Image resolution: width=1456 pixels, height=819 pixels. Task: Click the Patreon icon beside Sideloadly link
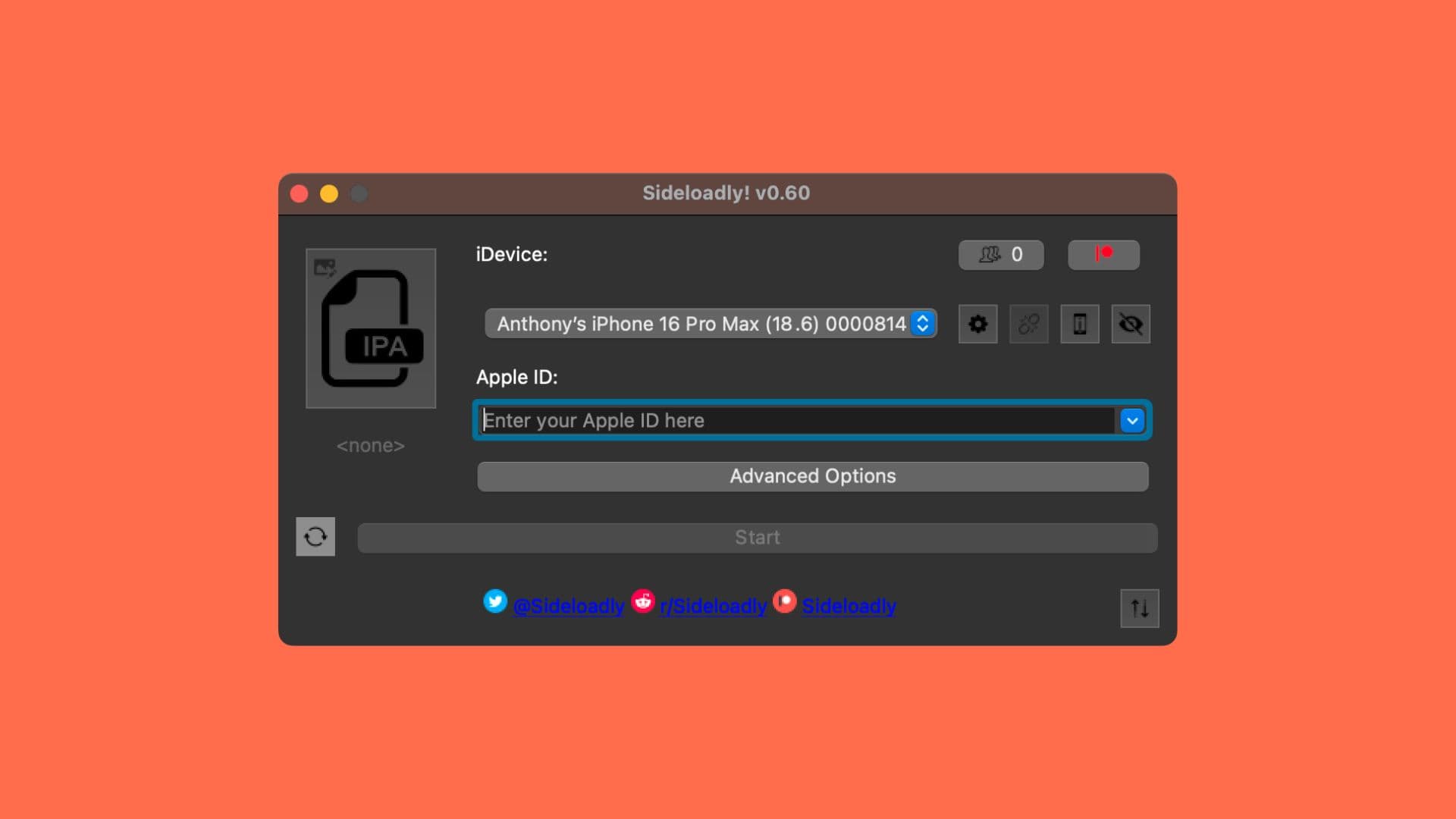(785, 601)
